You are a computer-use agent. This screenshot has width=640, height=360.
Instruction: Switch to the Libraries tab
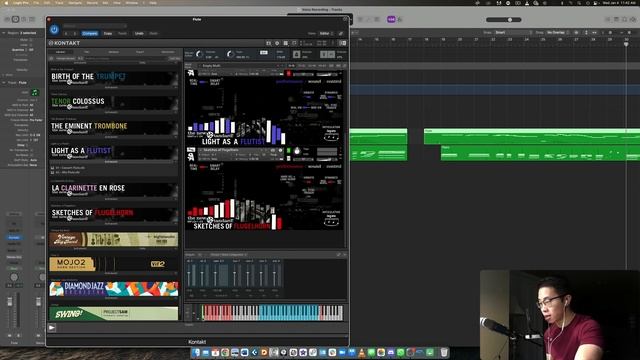point(60,52)
